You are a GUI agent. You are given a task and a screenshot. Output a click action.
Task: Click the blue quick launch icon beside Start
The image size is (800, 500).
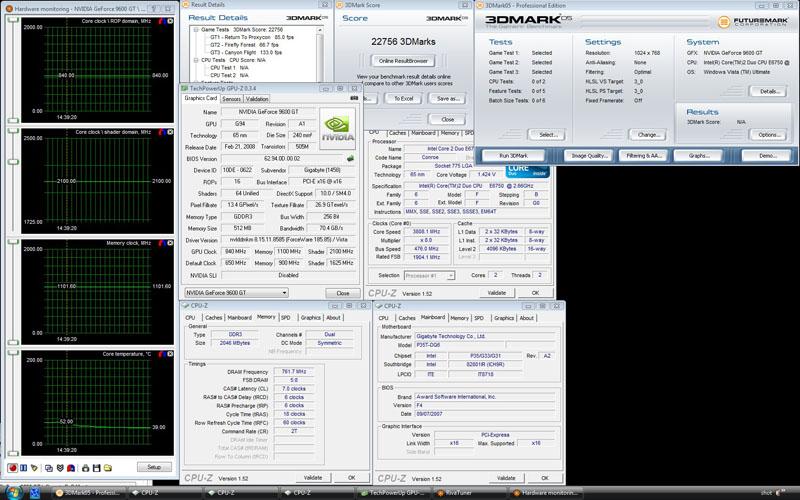[x=35, y=493]
